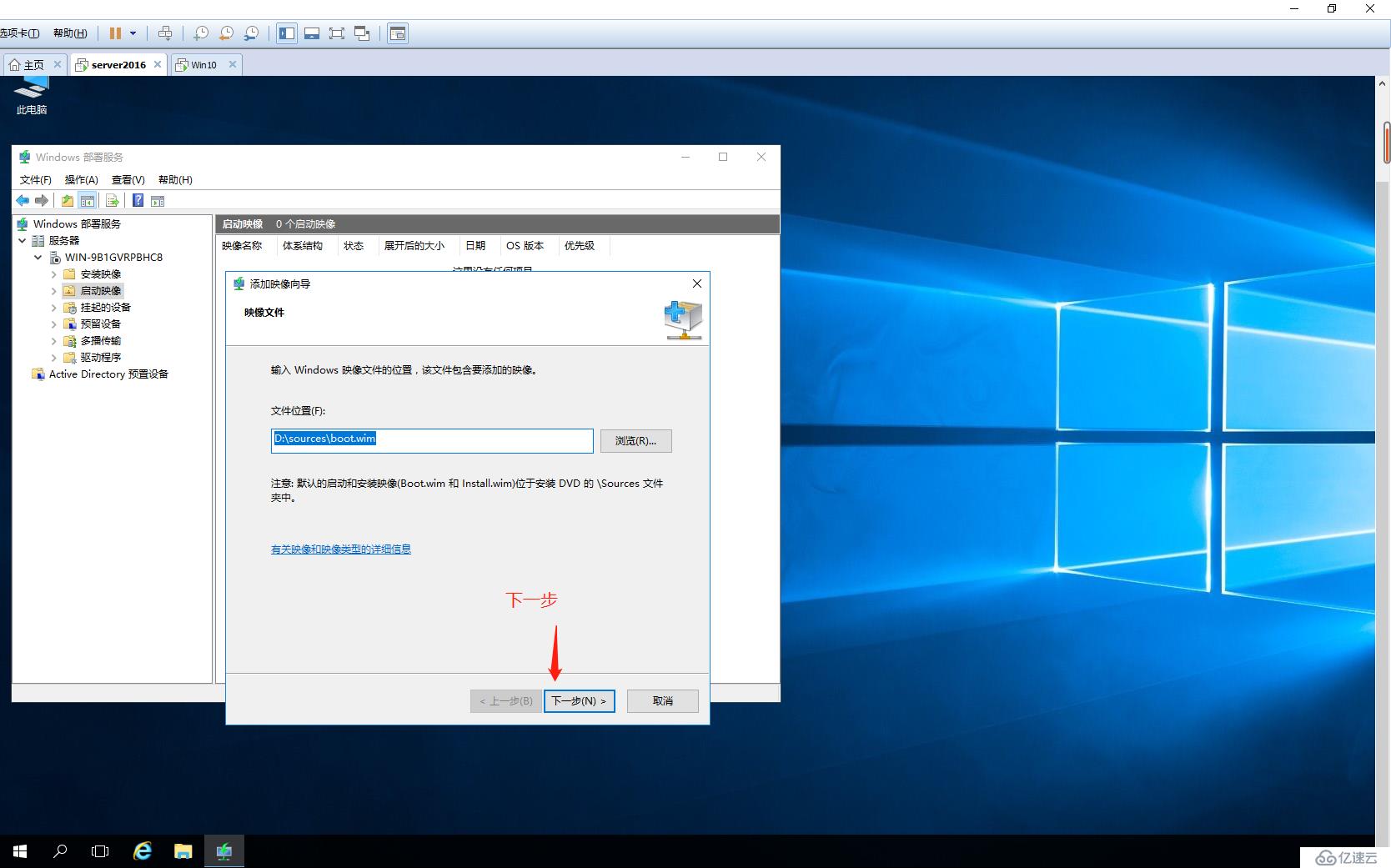The width and height of the screenshot is (1391, 868).
Task: Send Ctrl+Alt+Del to the VM via toolbar icon
Action: click(x=165, y=33)
